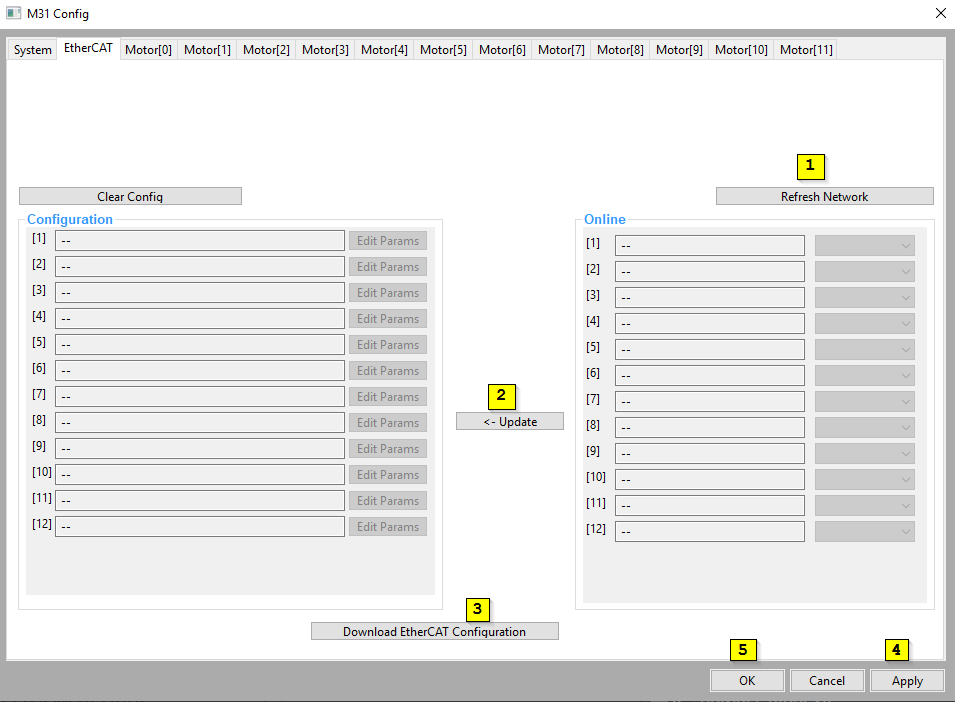Open Online slot [7] dropdown
Image resolution: width=955 pixels, height=702 pixels.
coord(865,401)
